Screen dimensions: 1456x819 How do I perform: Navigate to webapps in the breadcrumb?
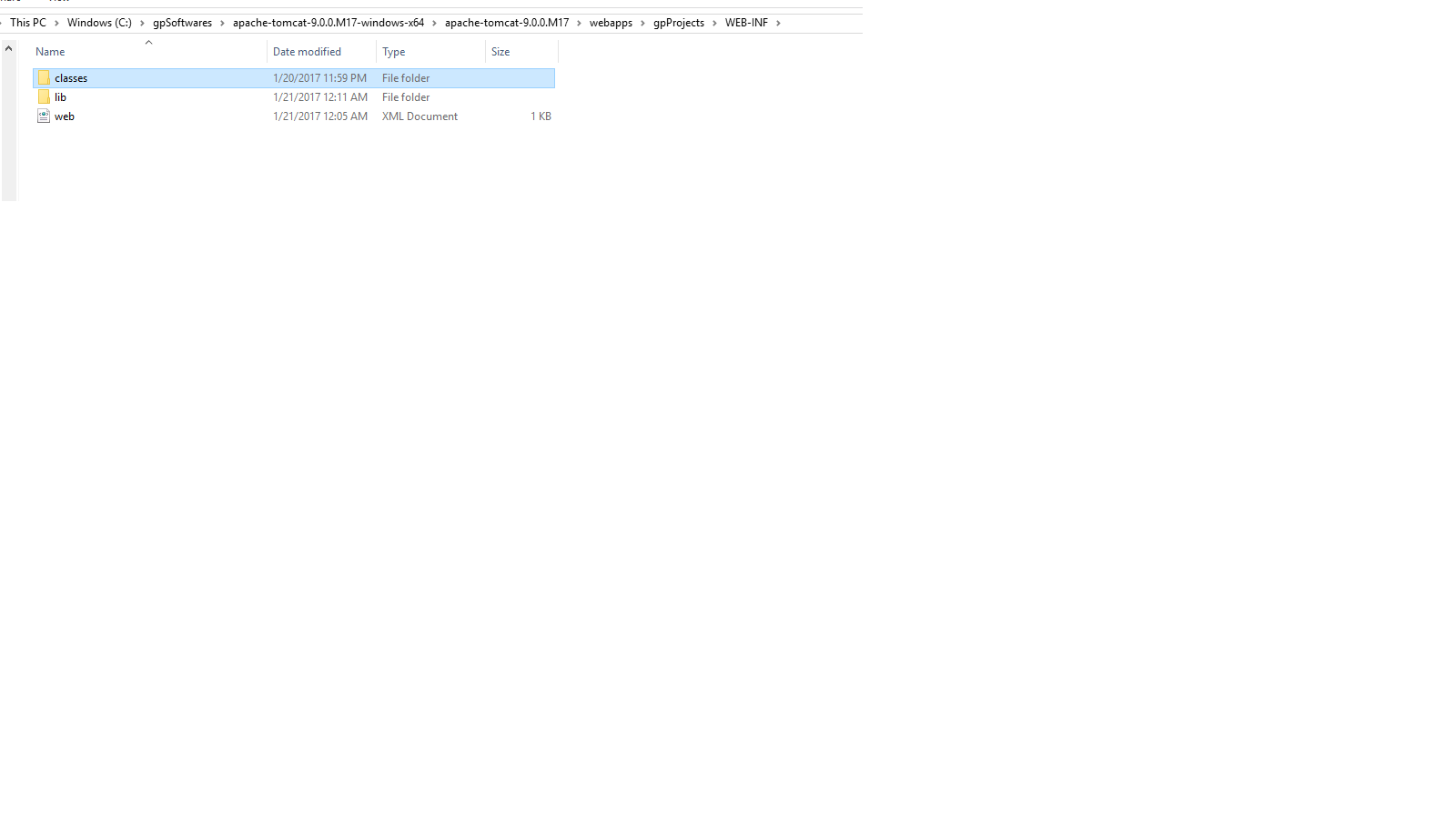(611, 23)
